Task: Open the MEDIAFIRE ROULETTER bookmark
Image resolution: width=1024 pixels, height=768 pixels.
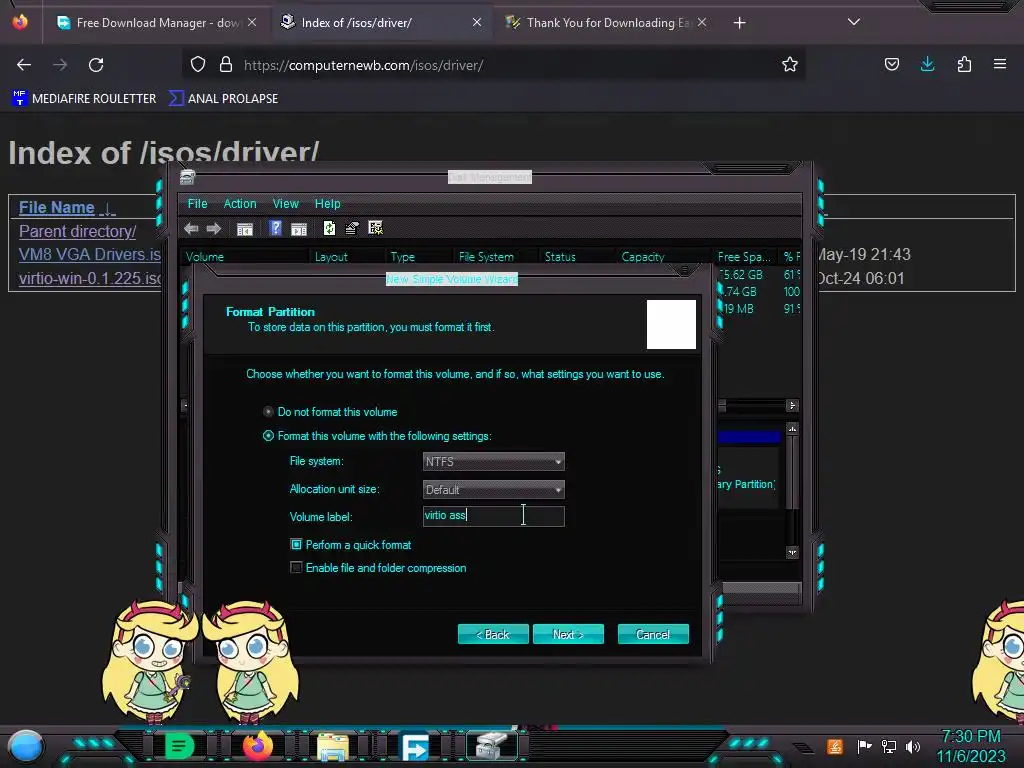Action: (x=84, y=99)
